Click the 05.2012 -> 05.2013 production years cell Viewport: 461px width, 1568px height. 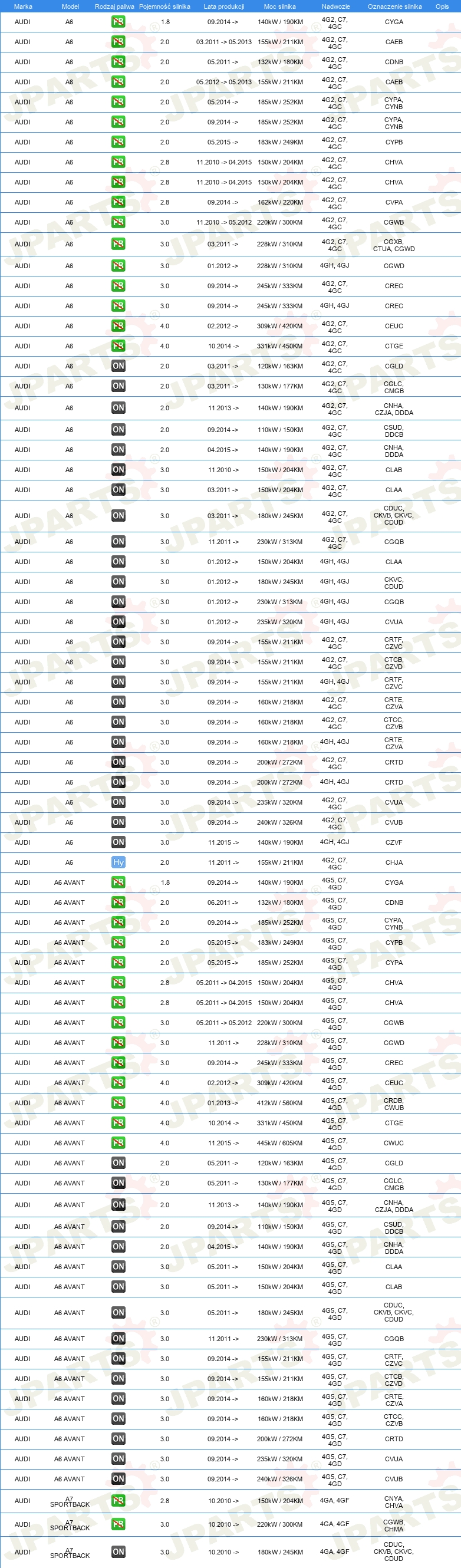point(224,82)
